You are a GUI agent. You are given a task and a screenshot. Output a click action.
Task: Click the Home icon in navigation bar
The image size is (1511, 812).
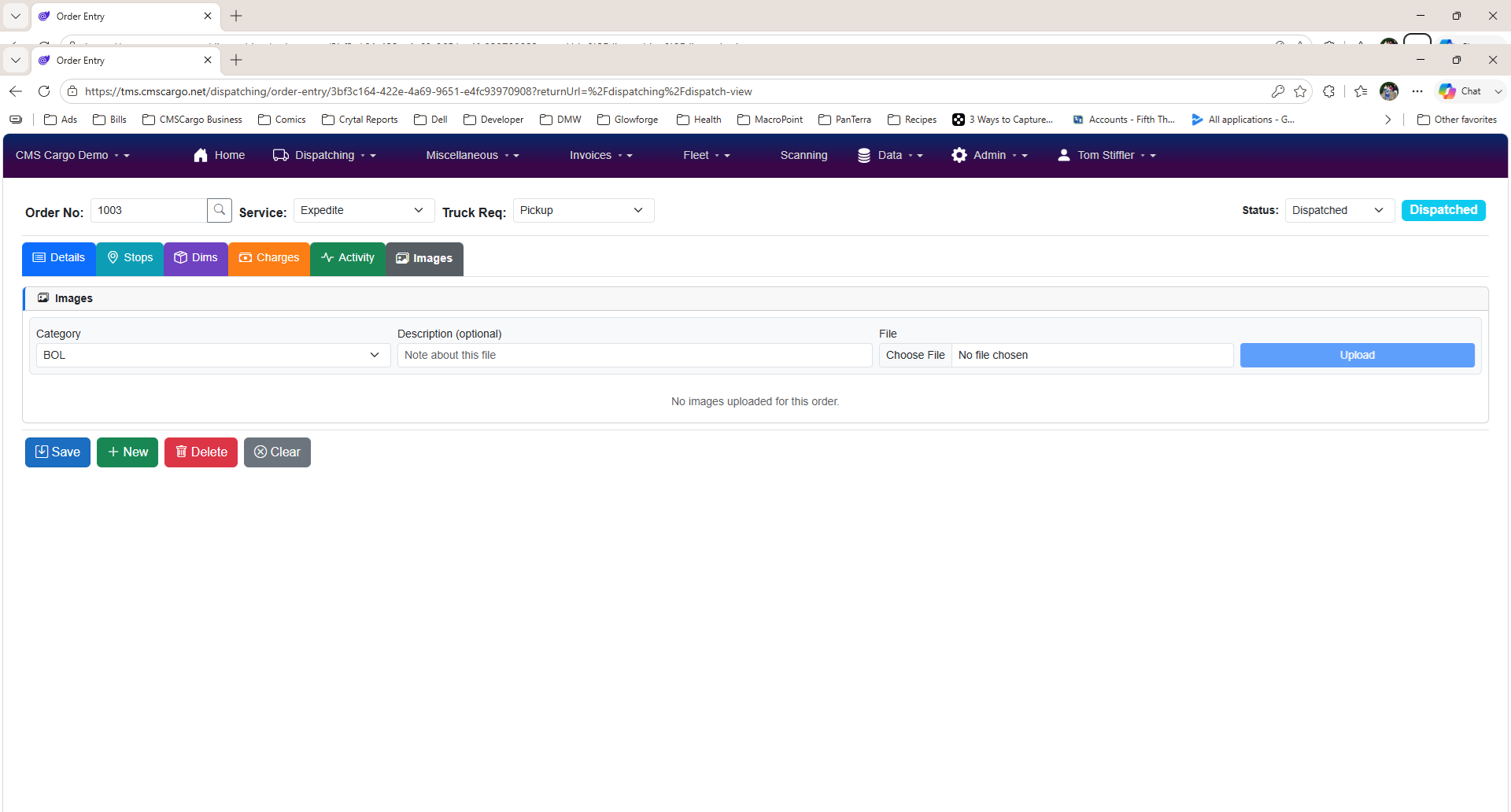(x=201, y=155)
